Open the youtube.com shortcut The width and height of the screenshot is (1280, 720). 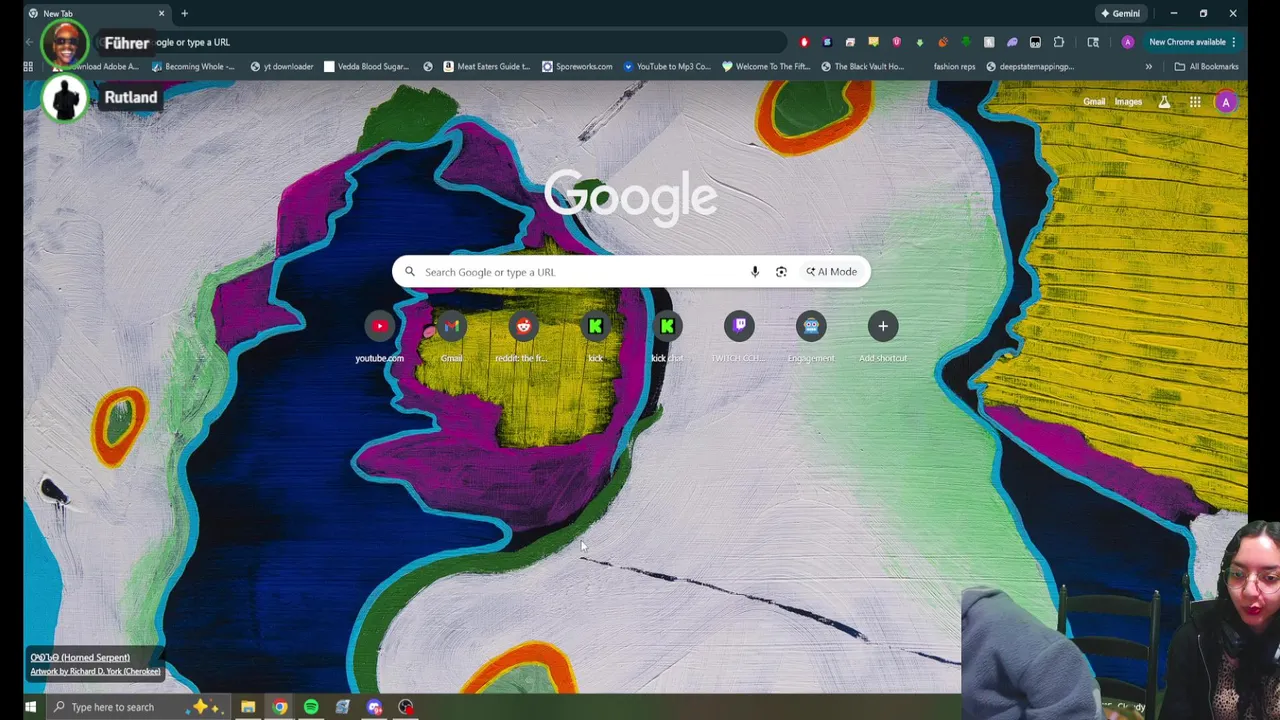[380, 335]
